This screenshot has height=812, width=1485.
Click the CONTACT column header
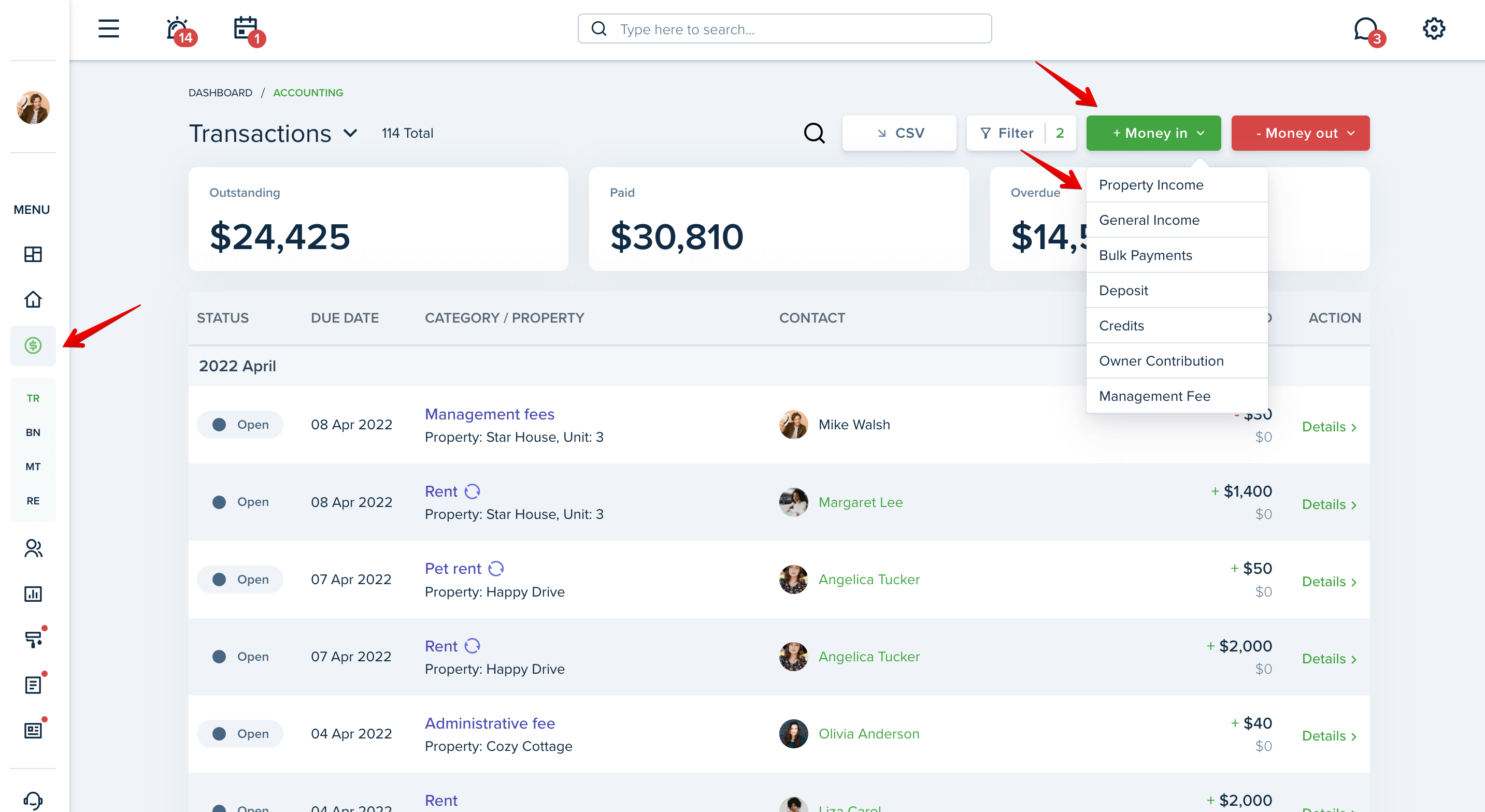[x=812, y=318]
